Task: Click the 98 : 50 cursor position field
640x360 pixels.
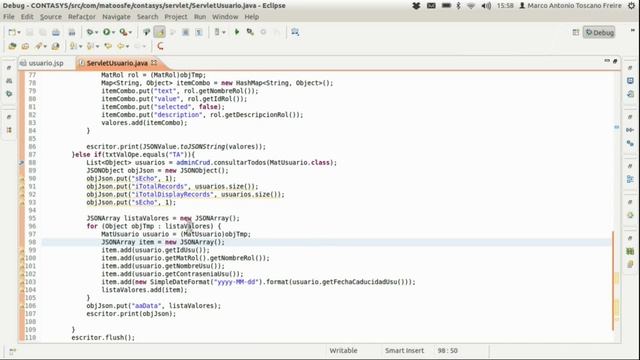Action: coord(447,351)
